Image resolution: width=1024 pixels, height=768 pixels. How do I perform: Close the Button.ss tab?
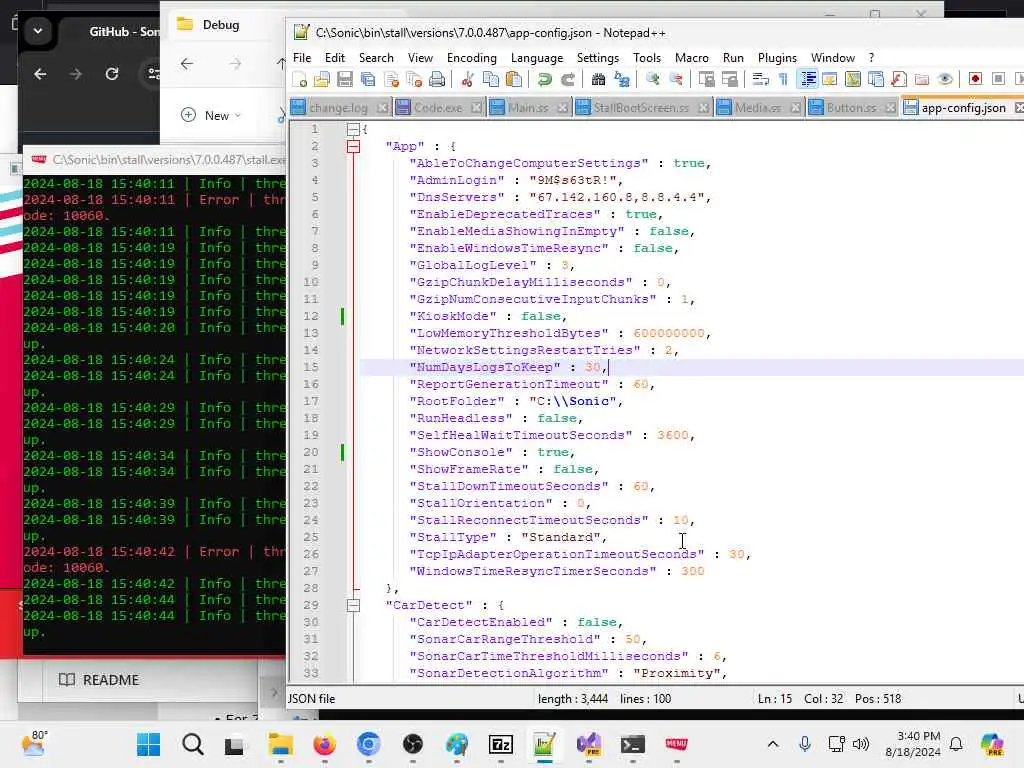891,108
